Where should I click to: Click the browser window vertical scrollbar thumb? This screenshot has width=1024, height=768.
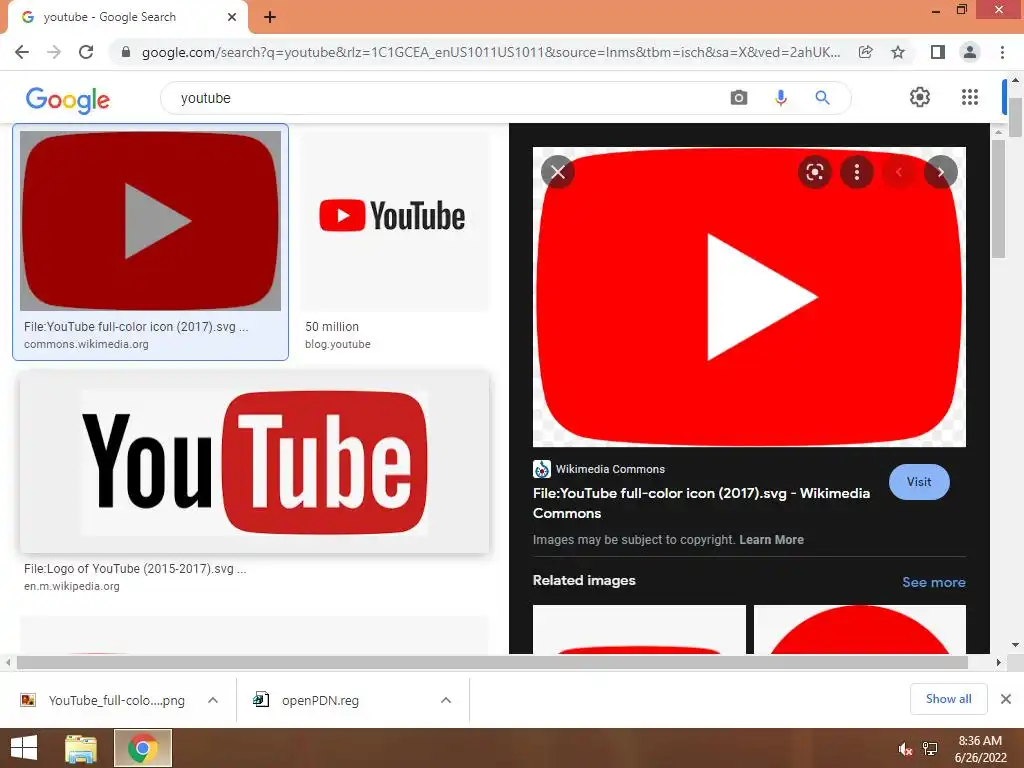tap(1015, 118)
